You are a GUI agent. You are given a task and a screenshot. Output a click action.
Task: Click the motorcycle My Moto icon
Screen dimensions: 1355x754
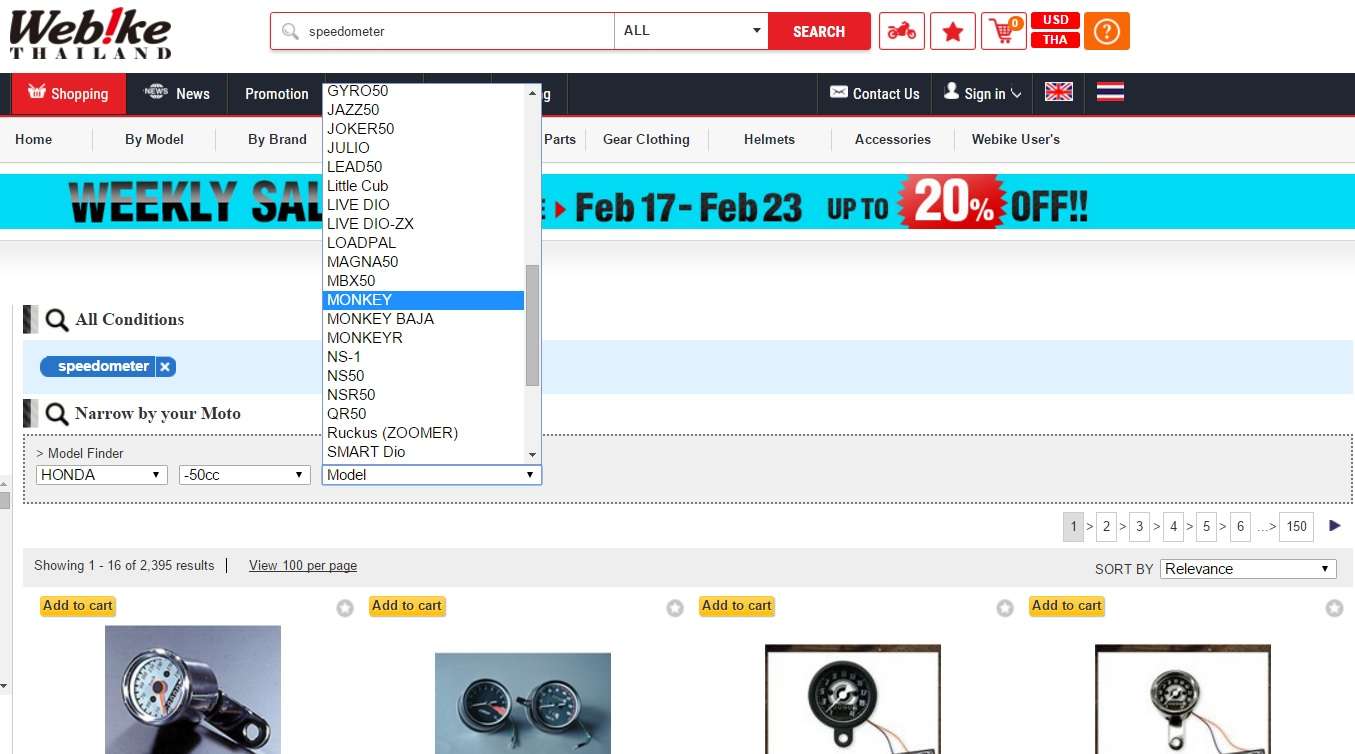pos(902,31)
